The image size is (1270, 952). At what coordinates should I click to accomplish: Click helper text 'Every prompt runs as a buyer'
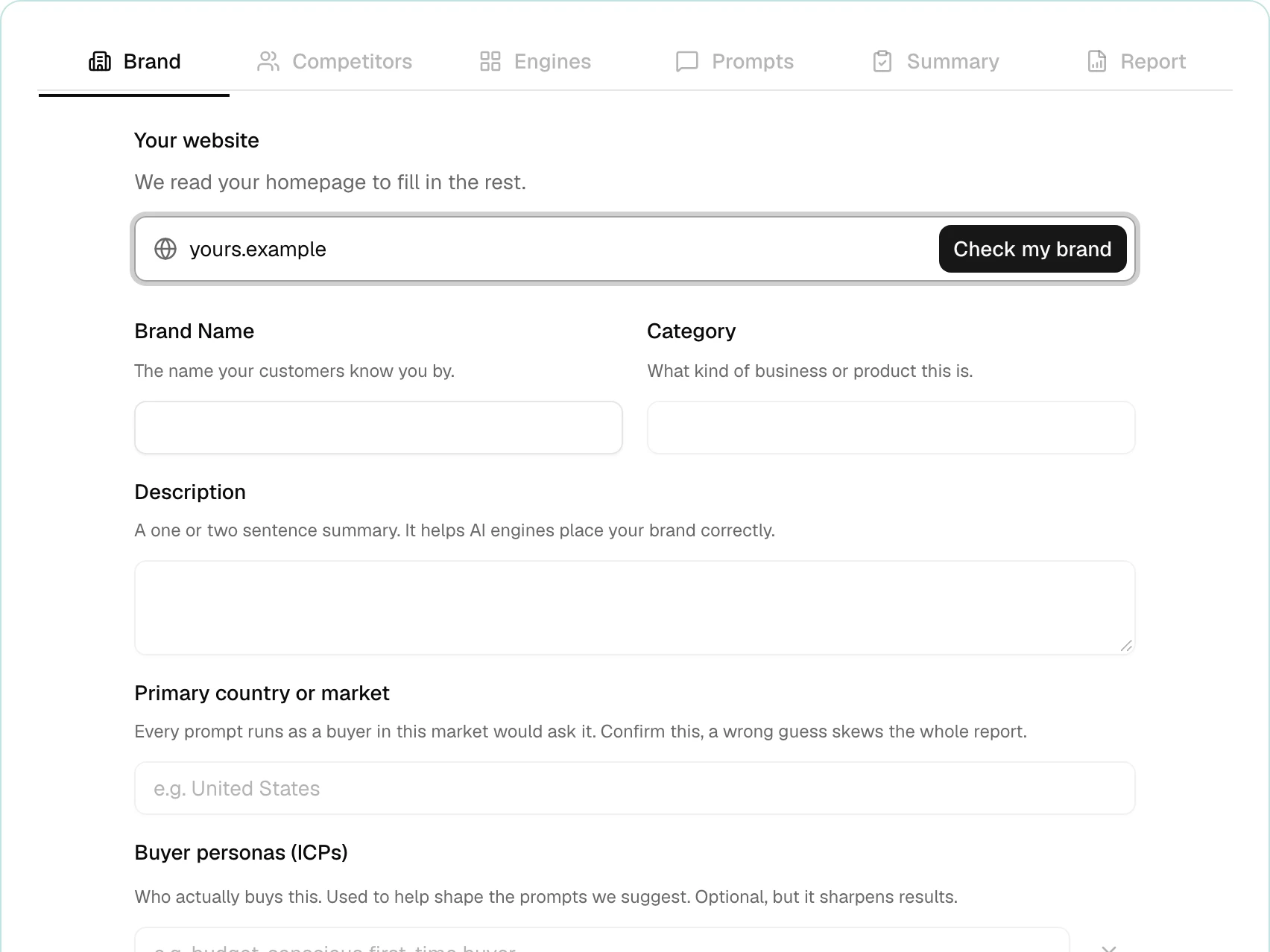[581, 732]
